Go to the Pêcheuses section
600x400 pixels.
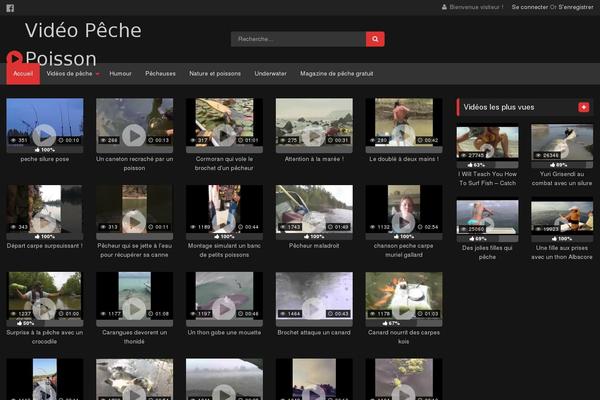coord(160,73)
